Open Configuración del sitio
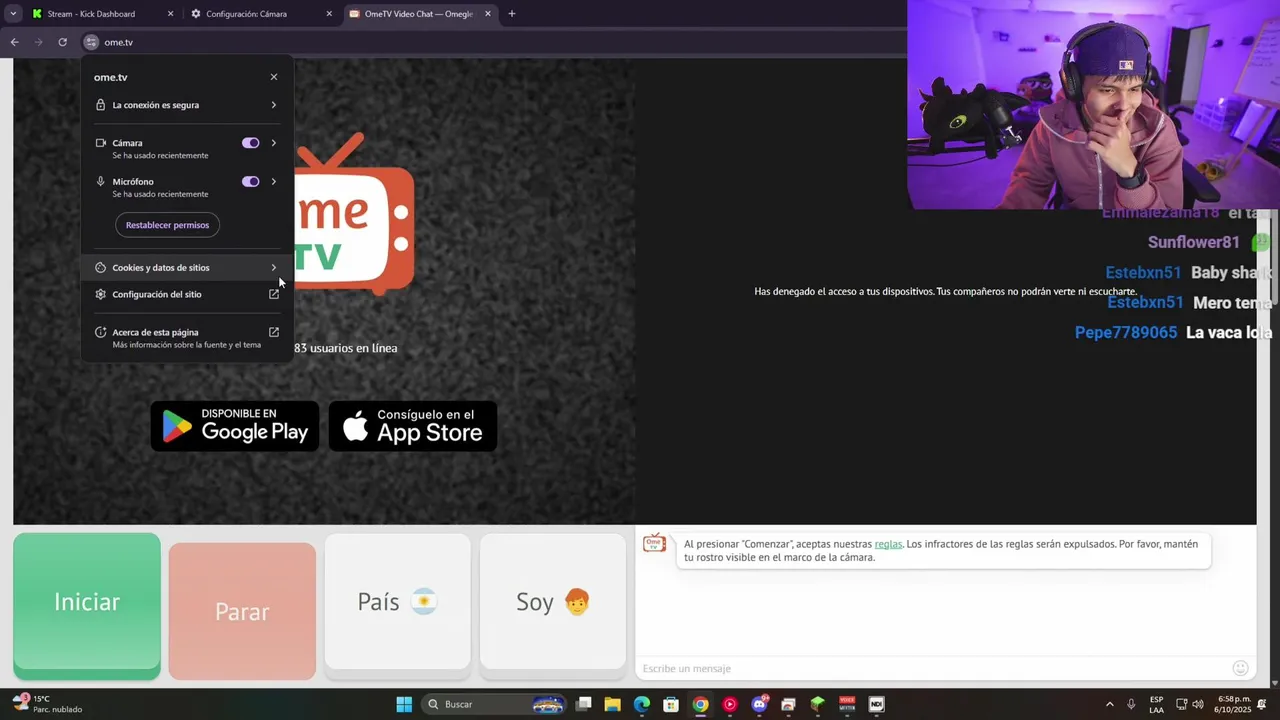This screenshot has width=1280, height=720. (x=187, y=294)
